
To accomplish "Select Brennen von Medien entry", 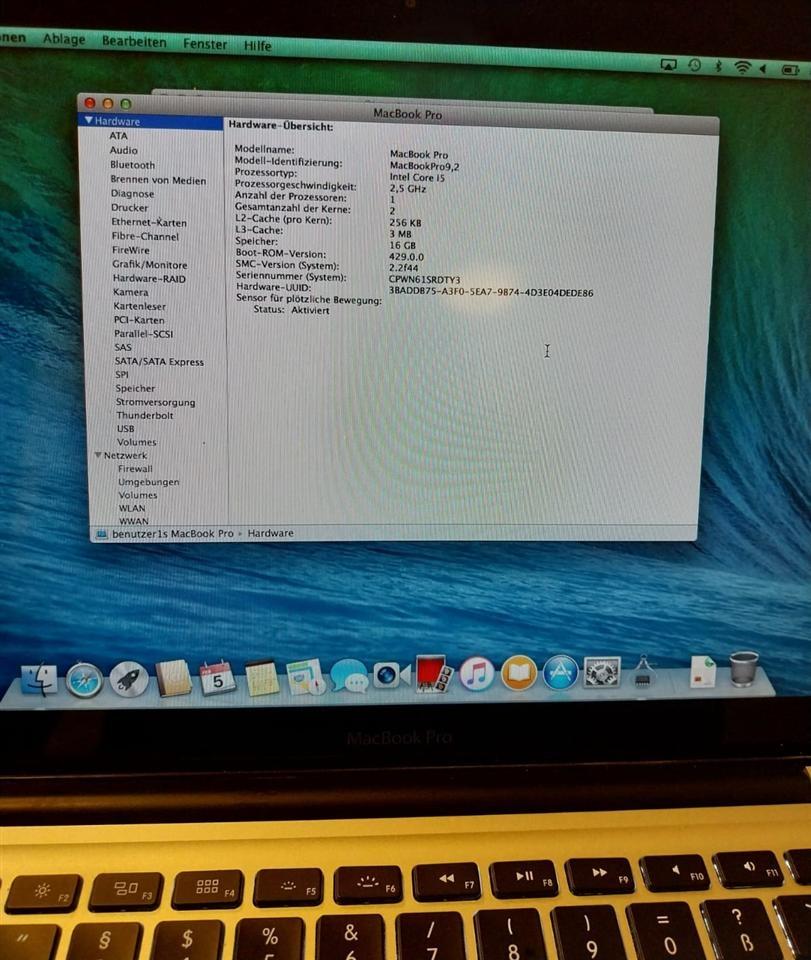I will [158, 180].
